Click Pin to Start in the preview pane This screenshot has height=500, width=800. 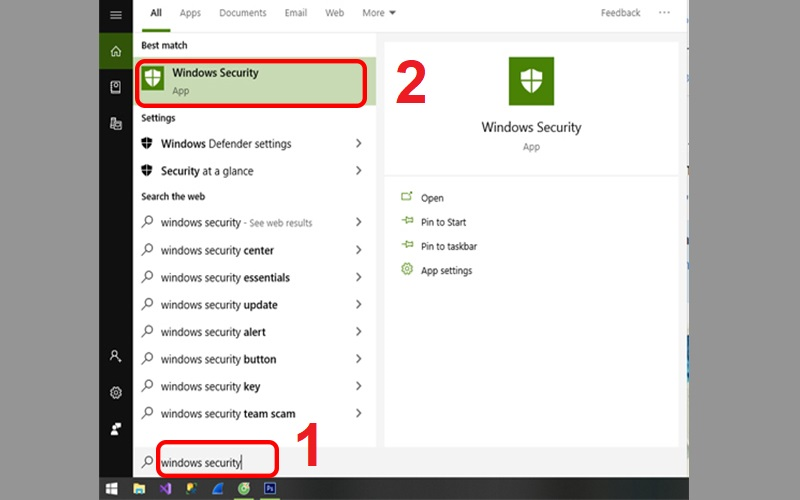443,221
